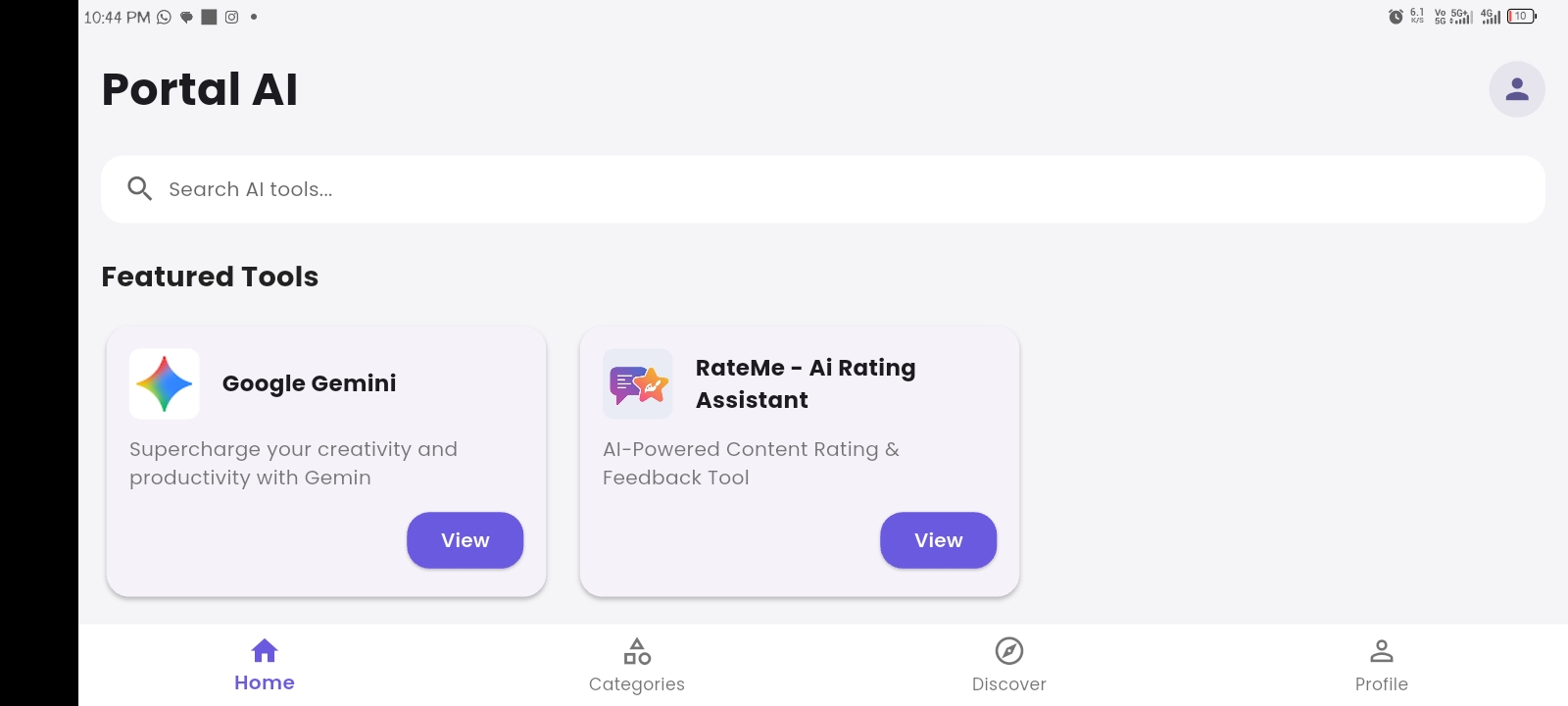Tap the Google Gemini sparkle logo
Screen dimensions: 1568x706
click(x=165, y=383)
